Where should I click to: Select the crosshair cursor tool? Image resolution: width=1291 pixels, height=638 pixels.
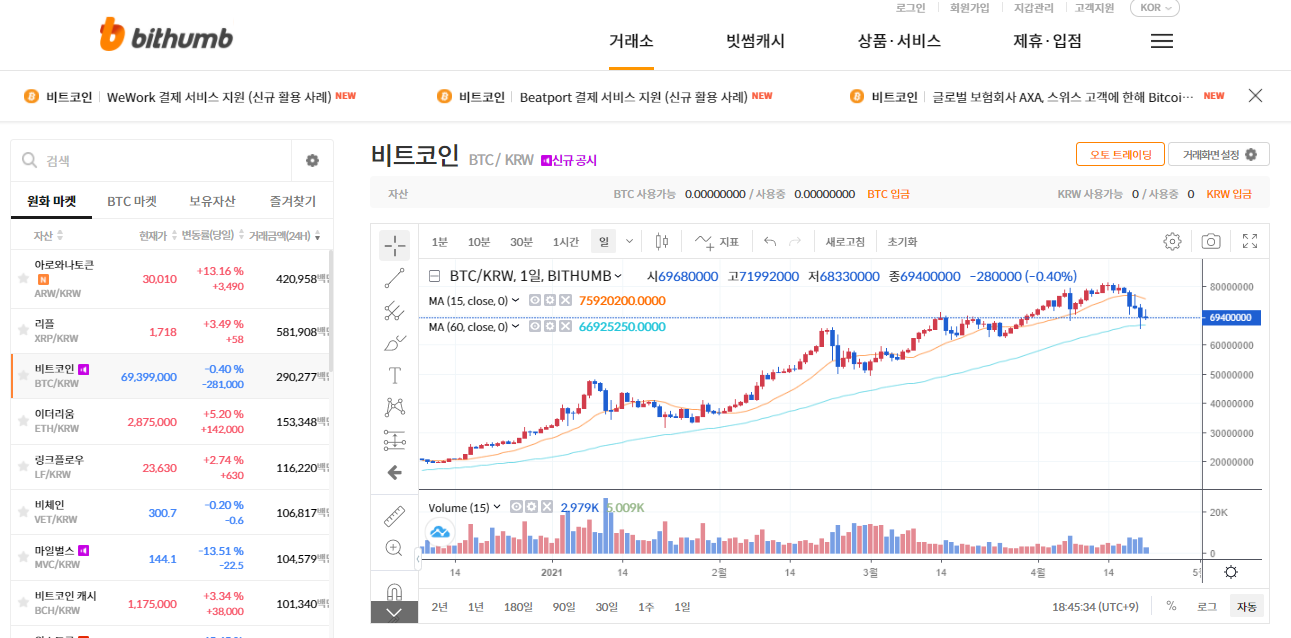coord(394,245)
